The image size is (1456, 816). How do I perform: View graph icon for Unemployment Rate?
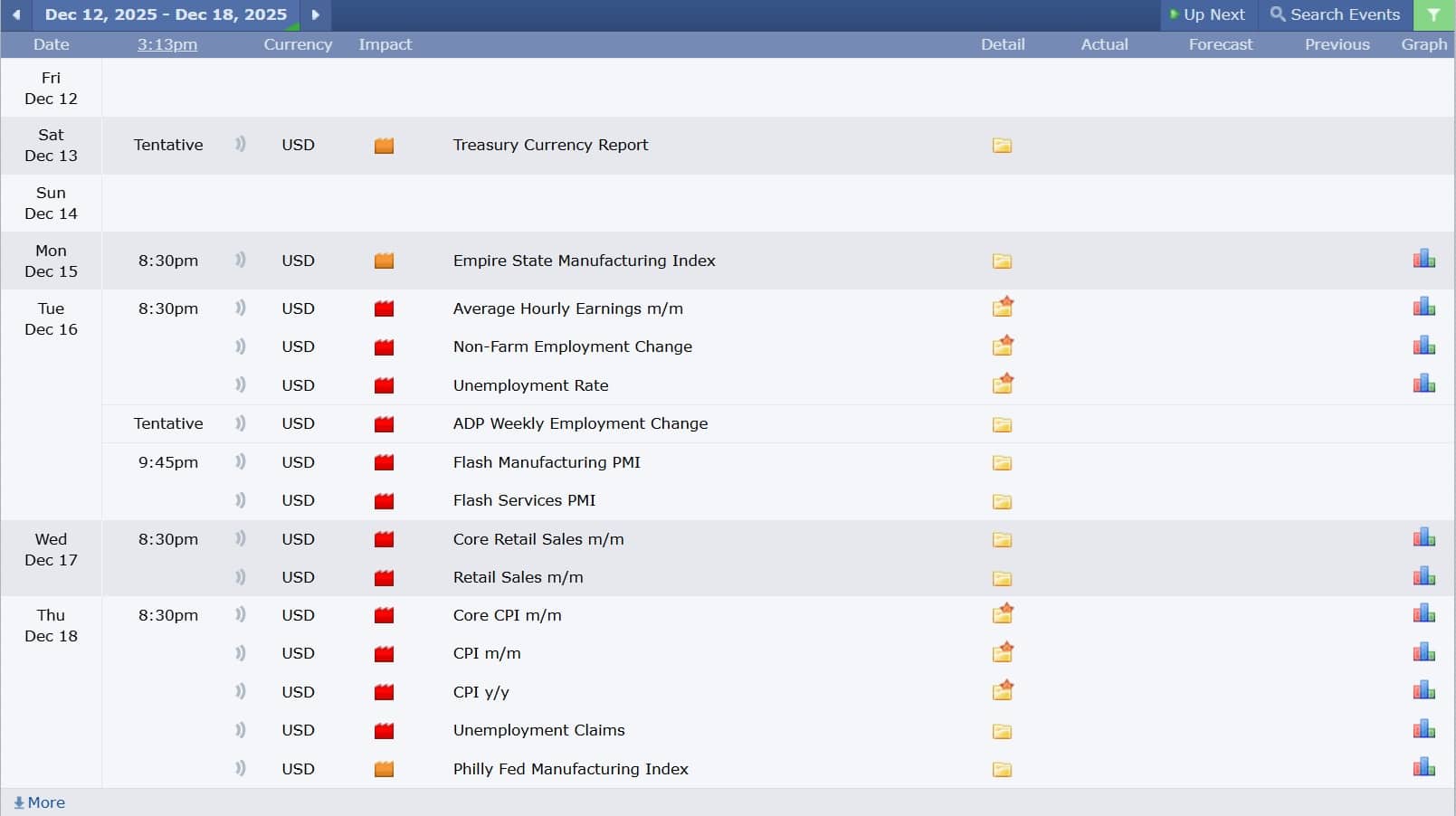tap(1423, 384)
